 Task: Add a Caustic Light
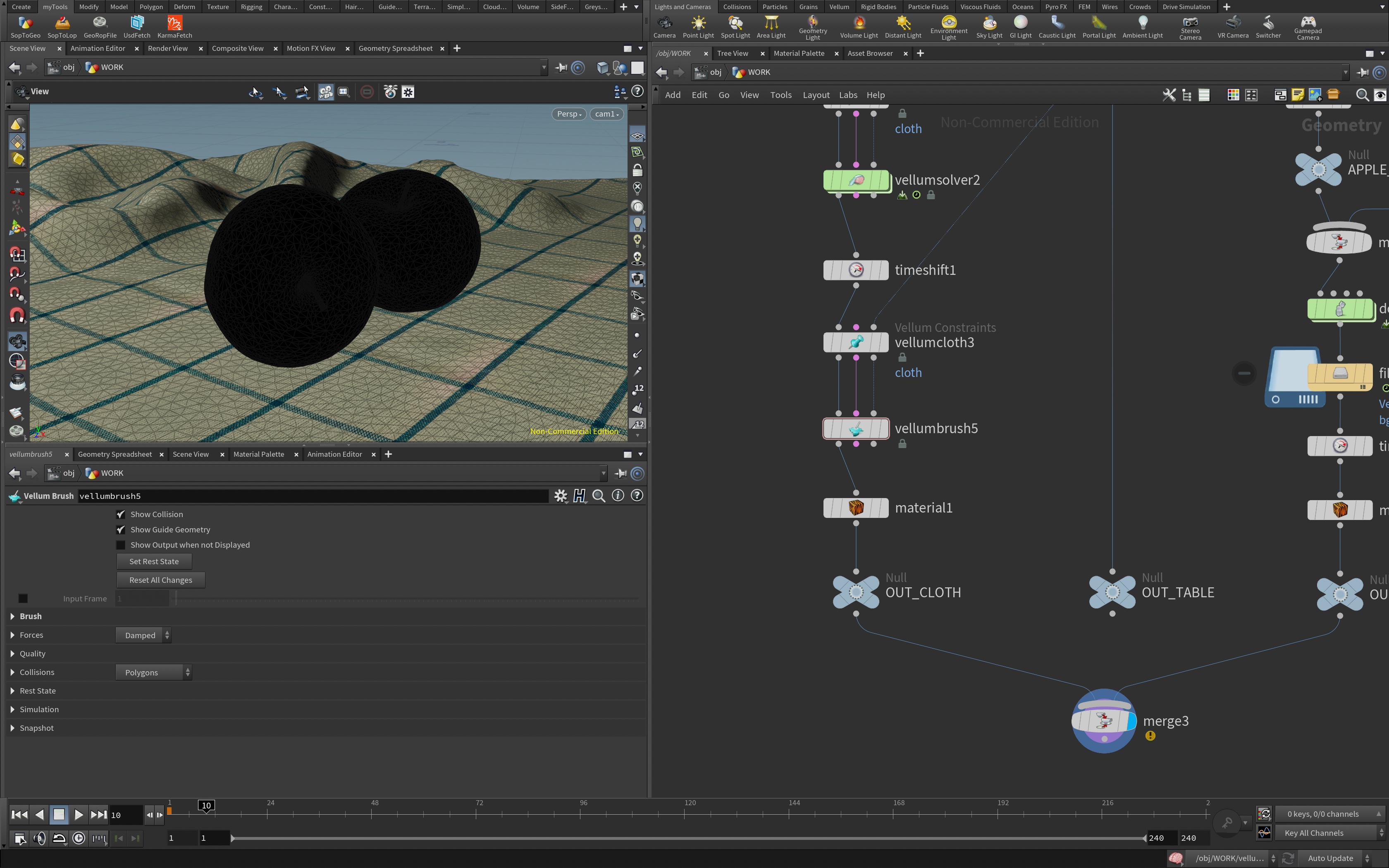click(1057, 27)
